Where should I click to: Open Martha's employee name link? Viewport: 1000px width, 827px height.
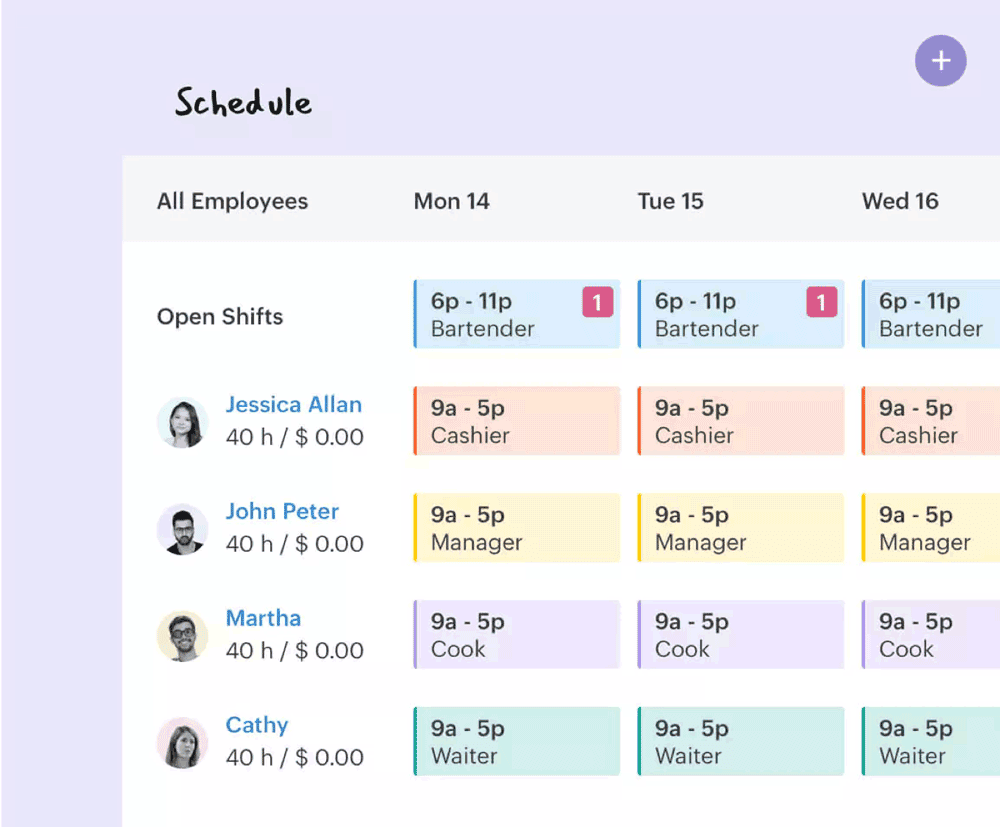263,619
